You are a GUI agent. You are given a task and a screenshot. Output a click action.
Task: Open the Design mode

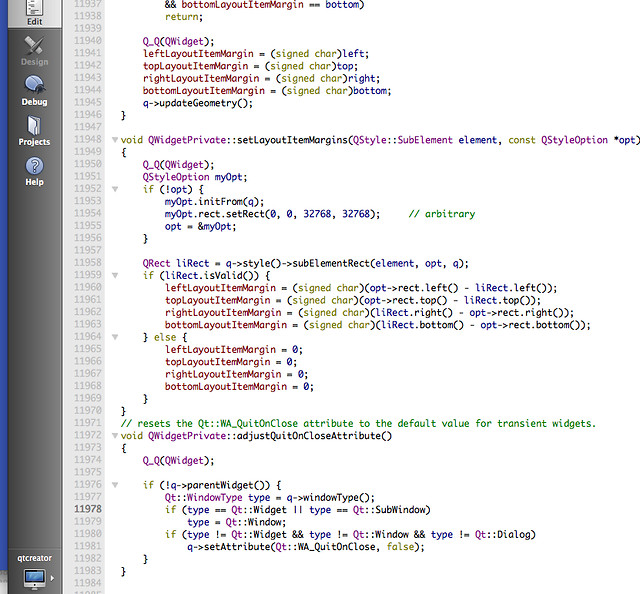(x=34, y=50)
